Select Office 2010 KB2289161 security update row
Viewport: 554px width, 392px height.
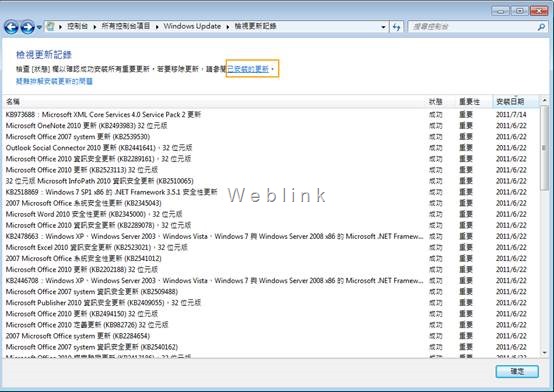[271, 159]
